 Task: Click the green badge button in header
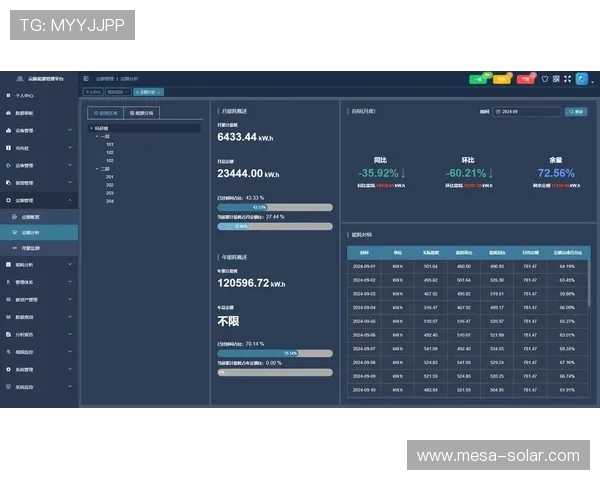478,78
